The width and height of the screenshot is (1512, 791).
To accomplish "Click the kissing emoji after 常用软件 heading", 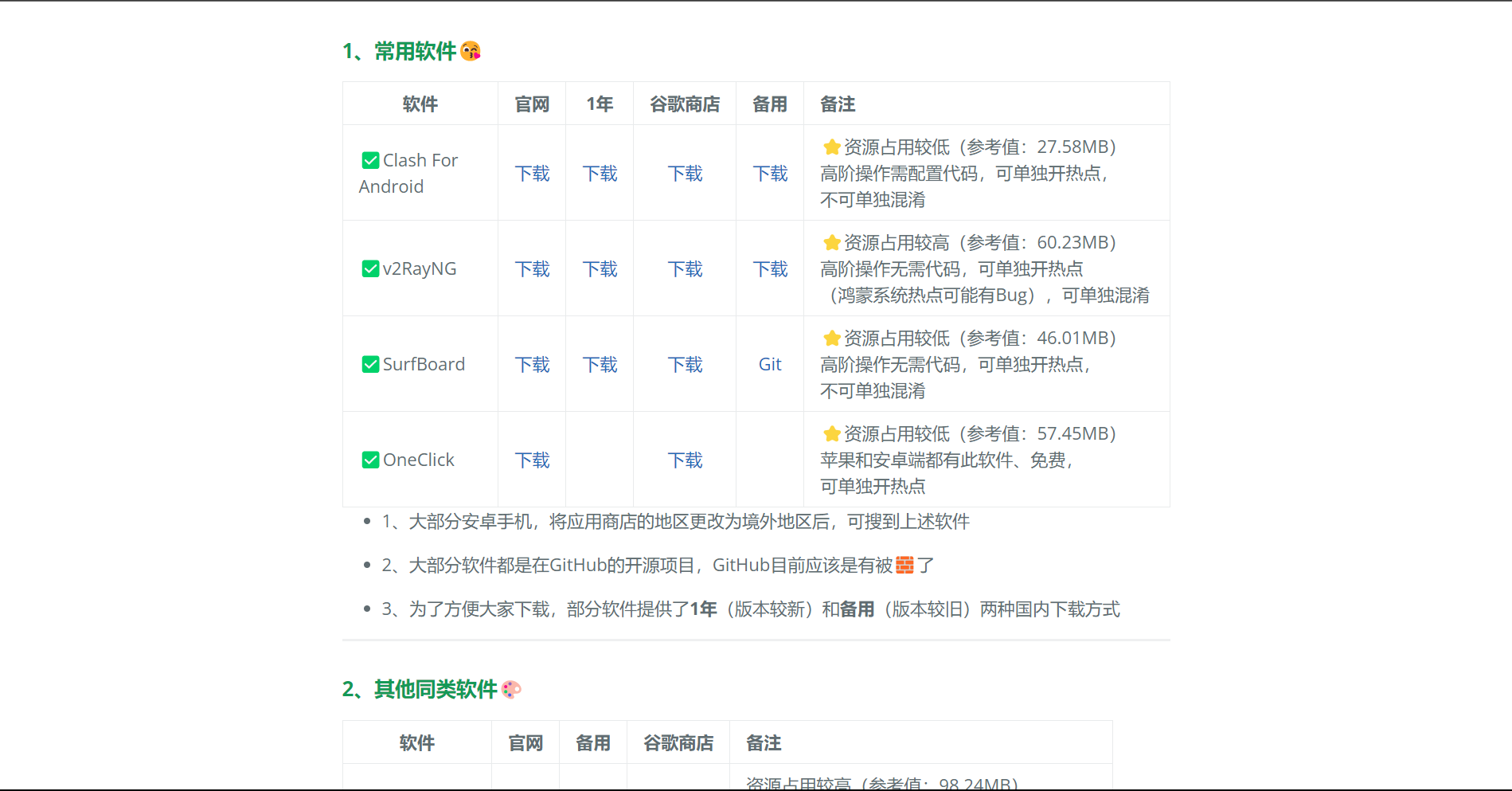I will (x=471, y=51).
